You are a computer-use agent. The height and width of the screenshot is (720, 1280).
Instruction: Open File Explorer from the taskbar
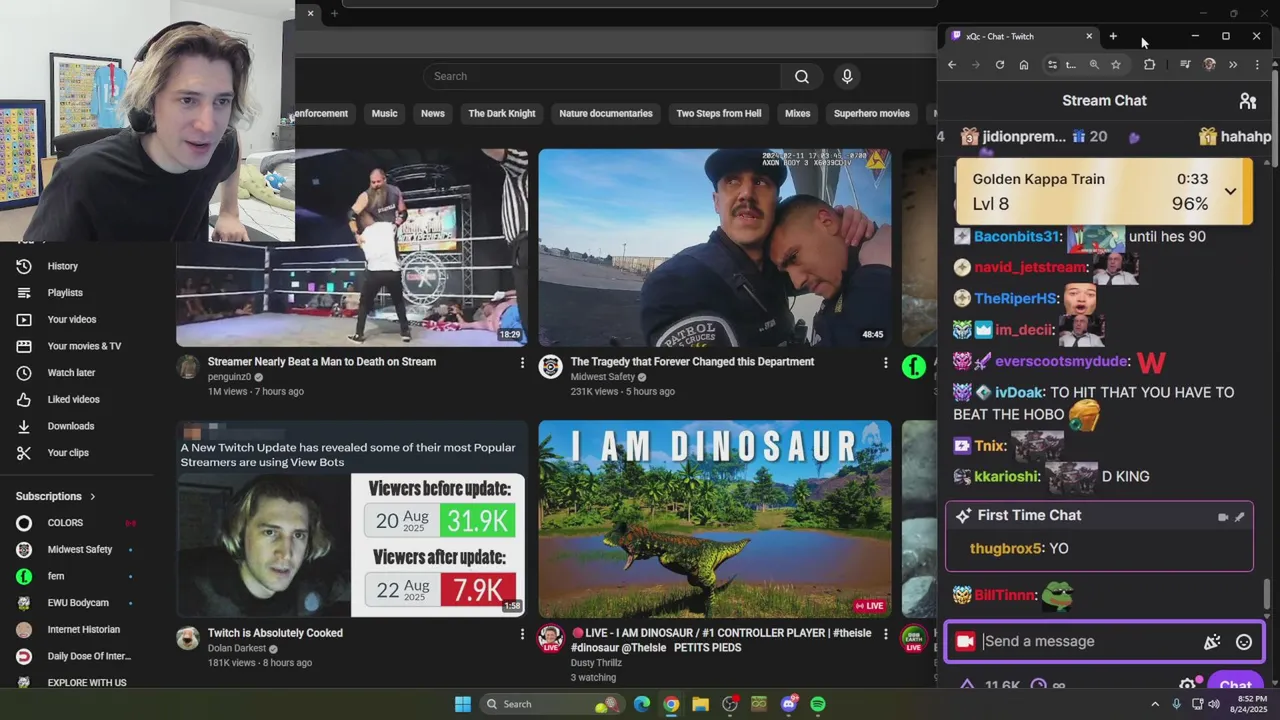tap(700, 704)
